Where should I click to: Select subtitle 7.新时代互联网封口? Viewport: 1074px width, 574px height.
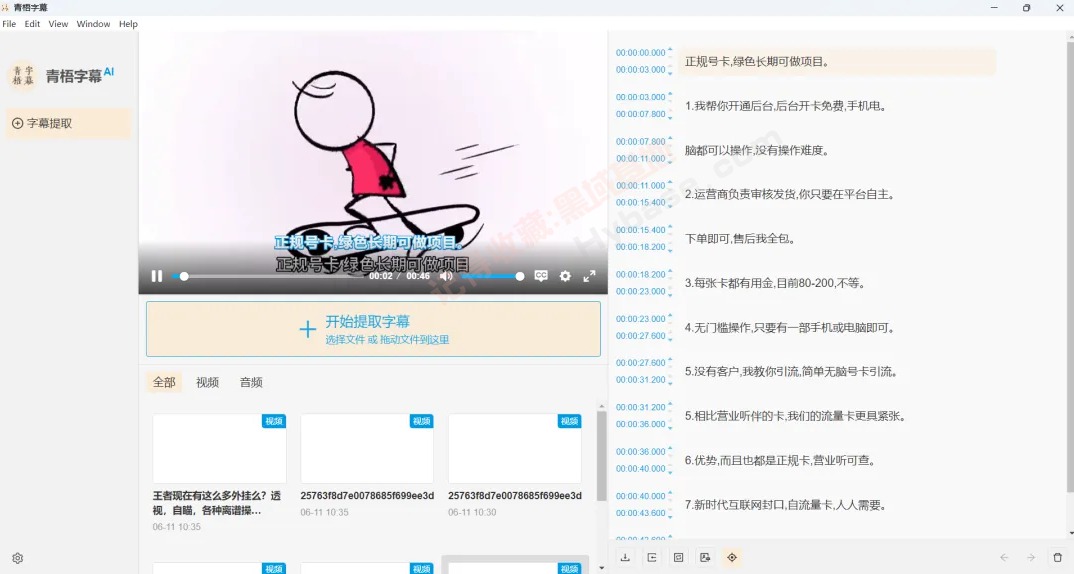(786, 505)
